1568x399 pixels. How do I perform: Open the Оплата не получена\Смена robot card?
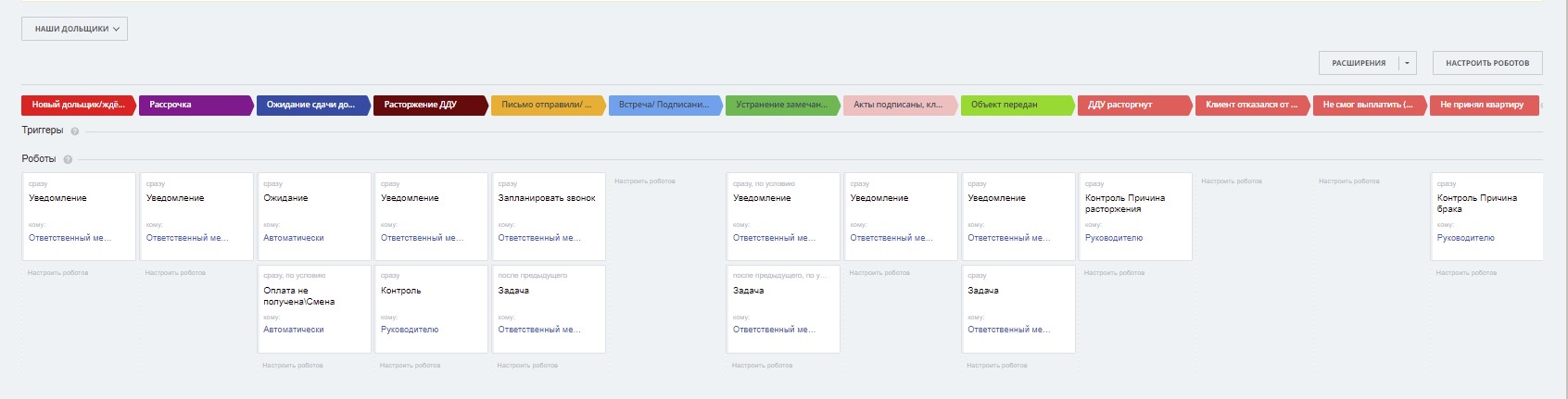coord(314,308)
